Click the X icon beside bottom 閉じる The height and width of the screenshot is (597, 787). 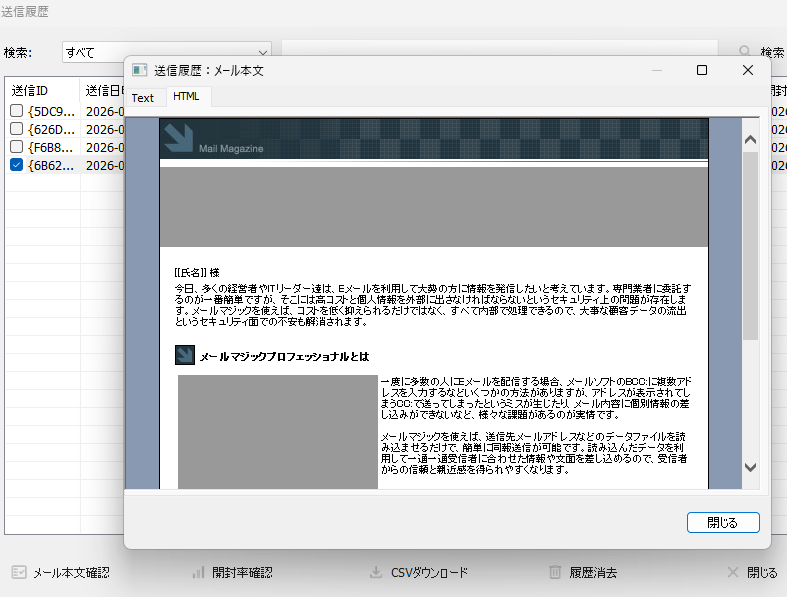[733, 572]
